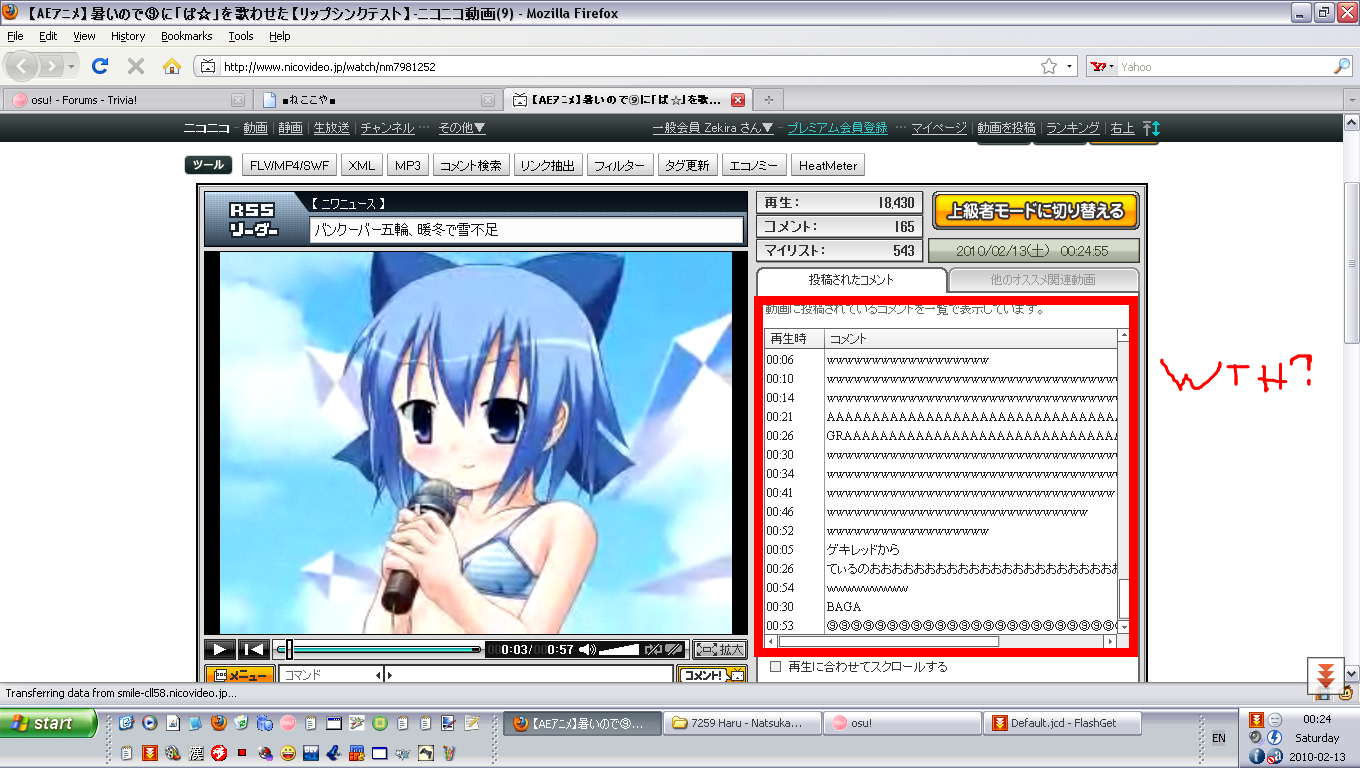Click the HeatMeter tool button
Screen dimensions: 1360x768
tap(828, 165)
